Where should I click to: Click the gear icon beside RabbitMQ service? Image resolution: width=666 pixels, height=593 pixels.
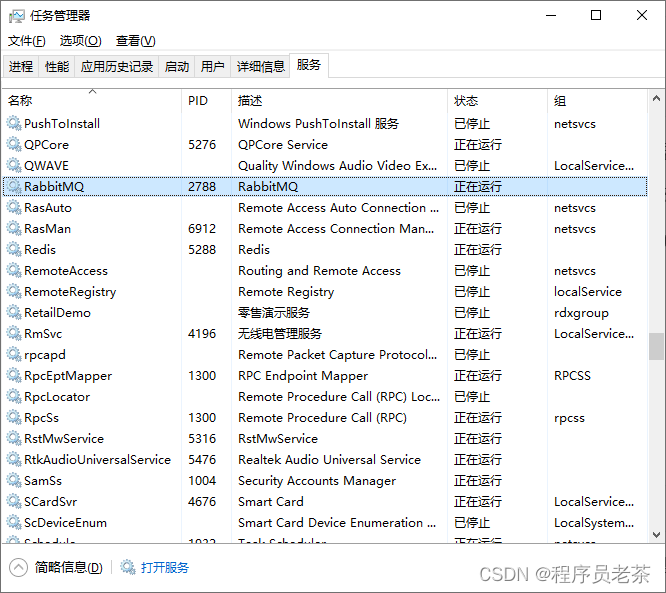point(14,186)
